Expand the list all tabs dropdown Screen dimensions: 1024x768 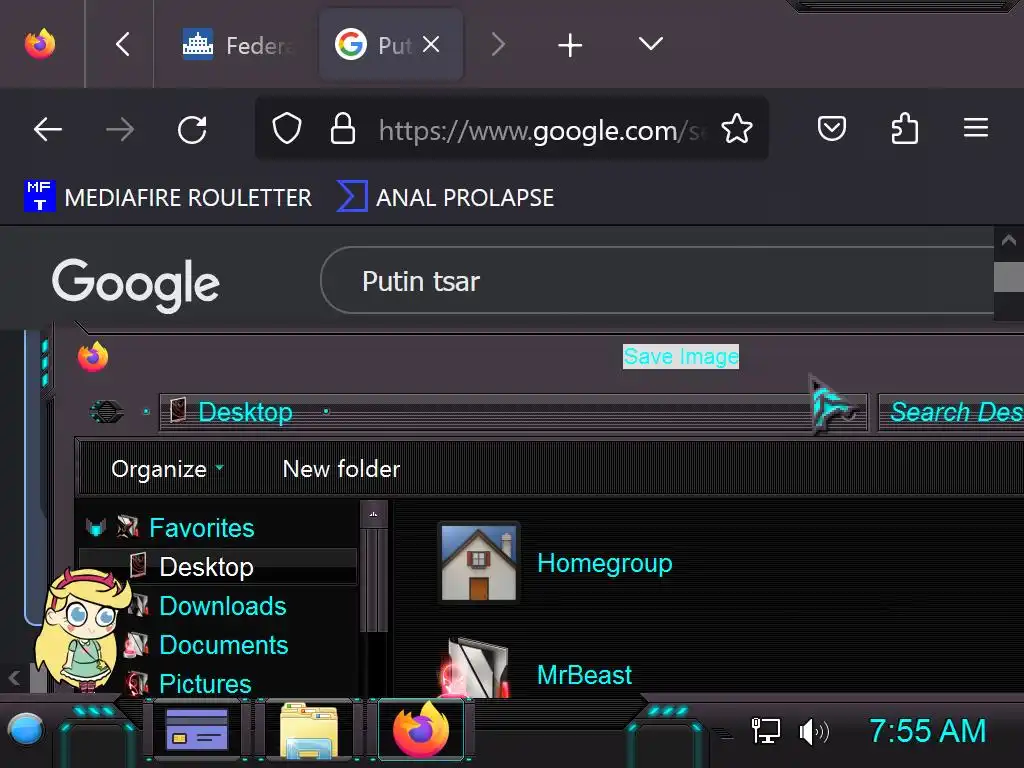pyautogui.click(x=650, y=44)
